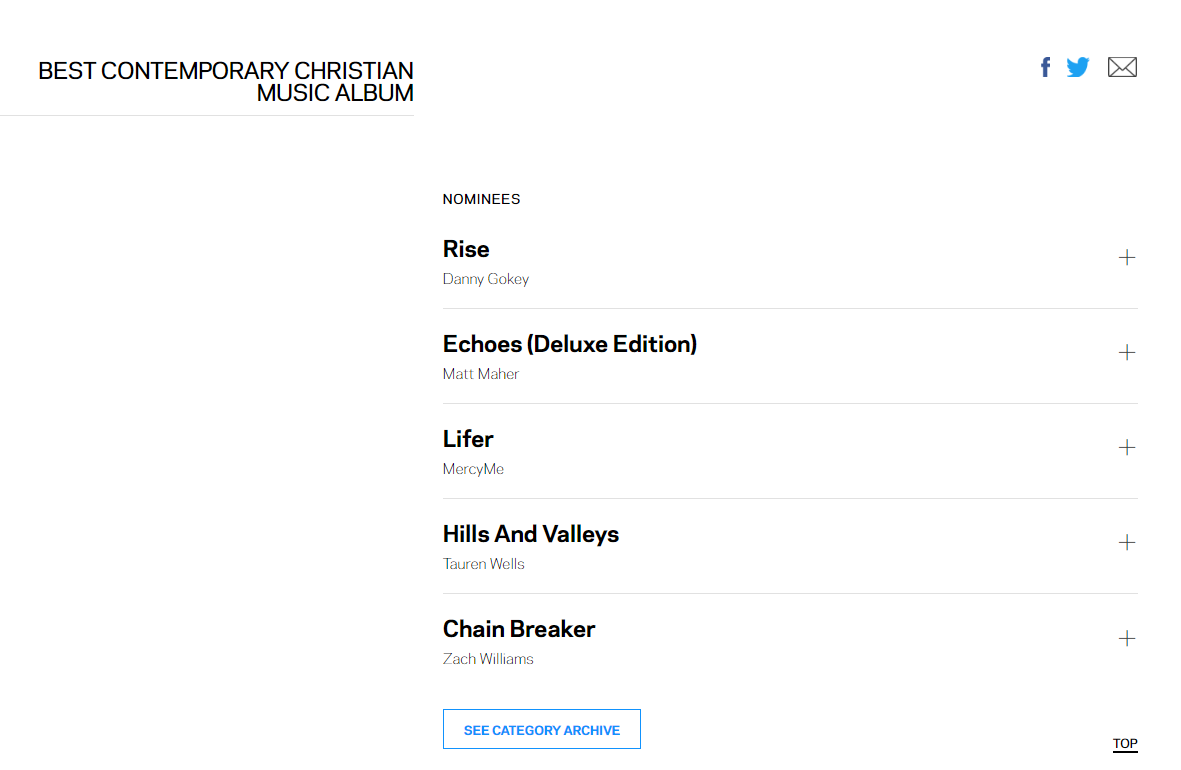Click the Rise album title

click(466, 249)
